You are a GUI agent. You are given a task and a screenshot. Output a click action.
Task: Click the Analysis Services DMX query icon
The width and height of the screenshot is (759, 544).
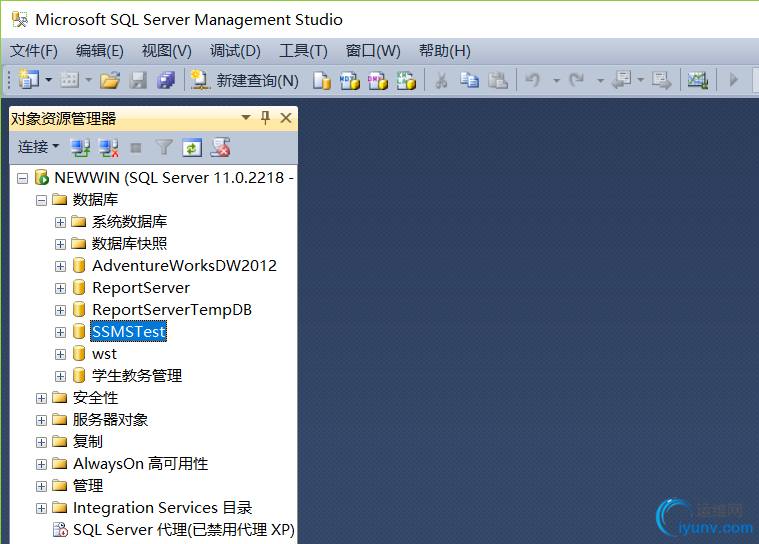pyautogui.click(x=378, y=80)
